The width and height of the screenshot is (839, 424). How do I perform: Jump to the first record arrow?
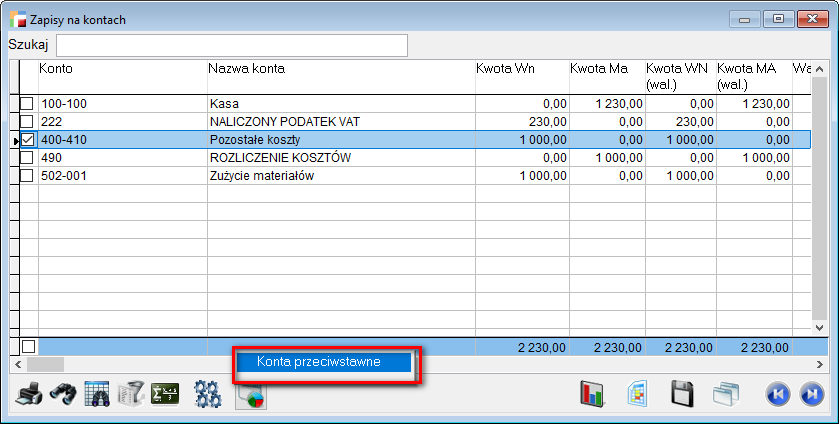[x=776, y=394]
